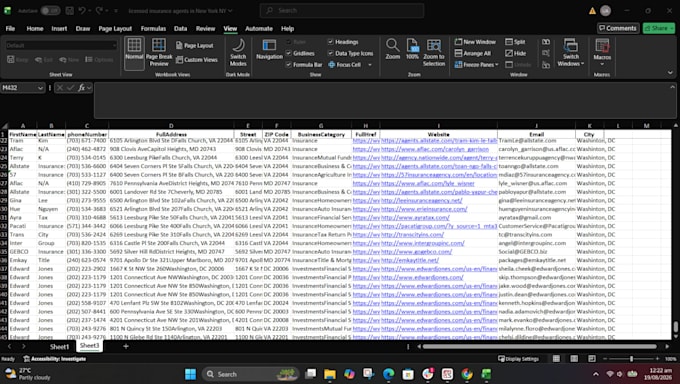680x384 pixels.
Task: Open the Insert tab
Action: tap(59, 29)
